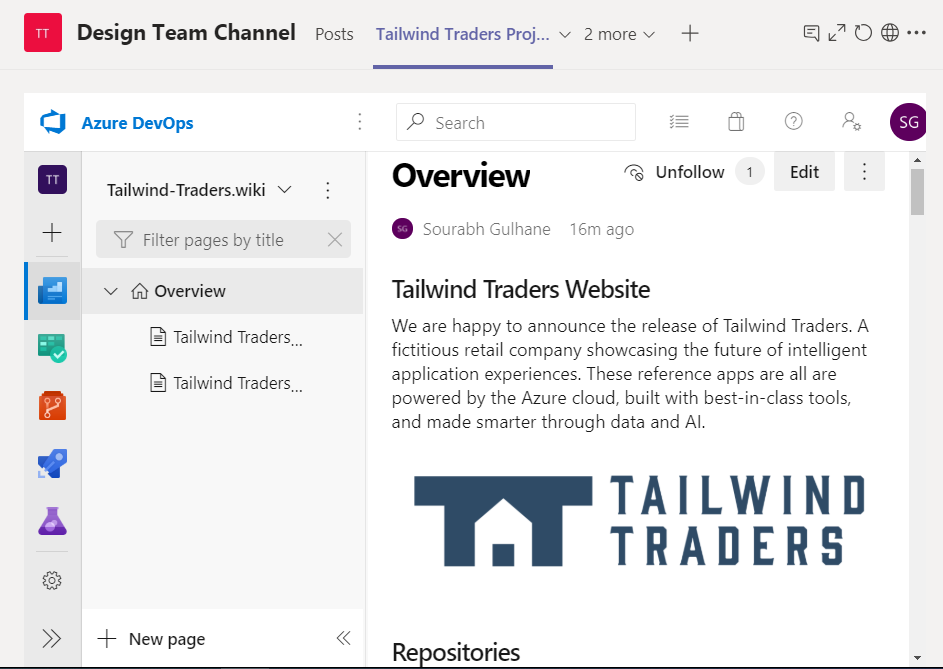Open Project settings gear icon
943x669 pixels.
52,581
